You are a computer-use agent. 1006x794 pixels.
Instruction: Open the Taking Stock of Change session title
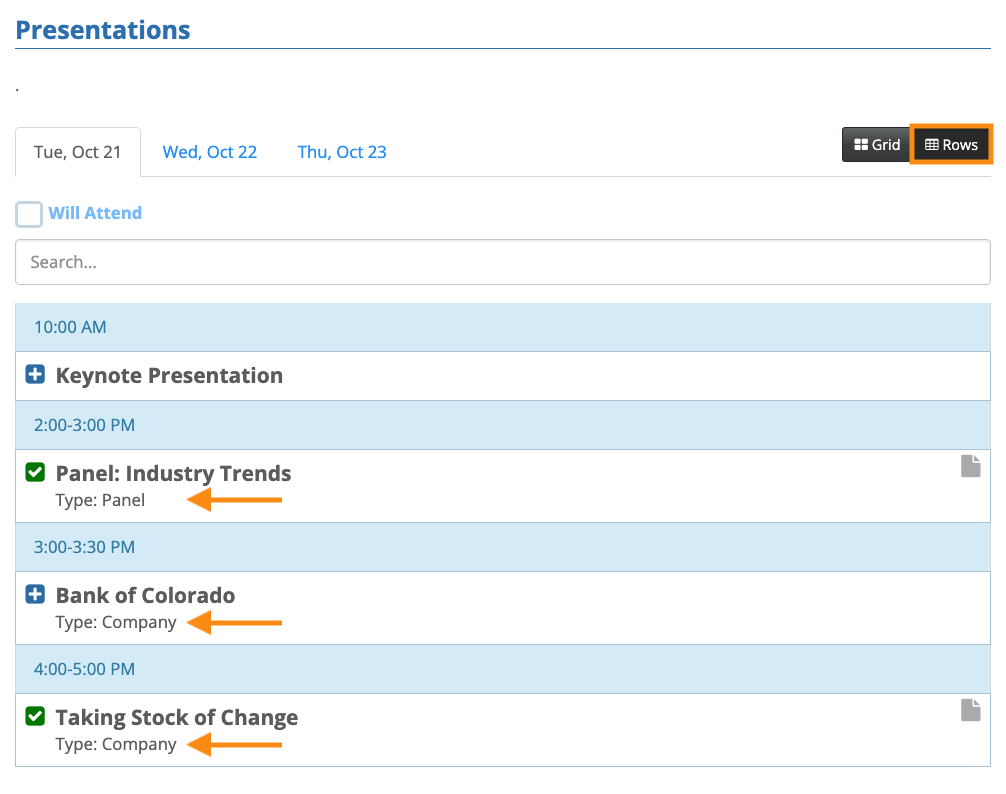177,718
